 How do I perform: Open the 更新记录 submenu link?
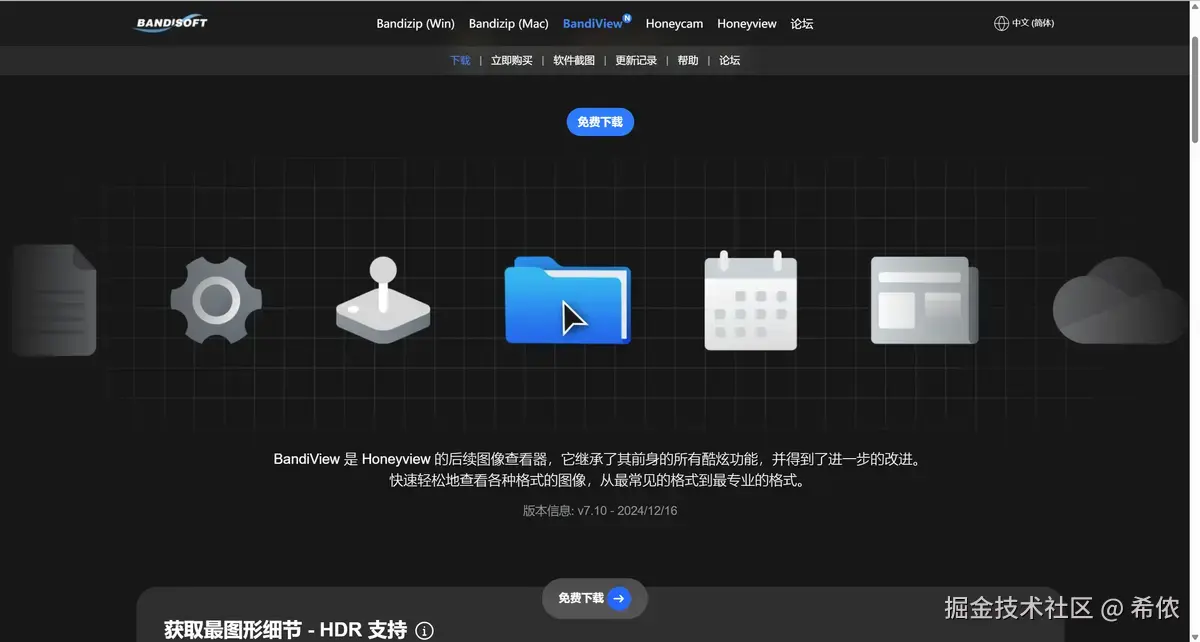(636, 61)
